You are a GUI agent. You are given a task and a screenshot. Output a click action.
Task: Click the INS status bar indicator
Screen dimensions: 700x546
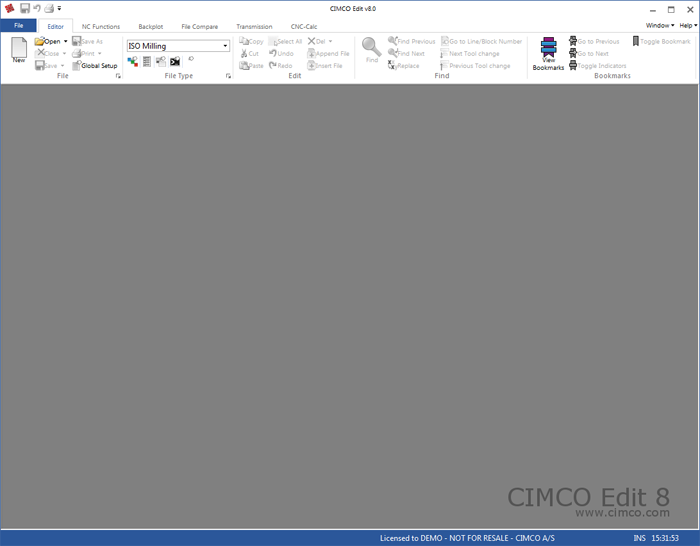[639, 538]
